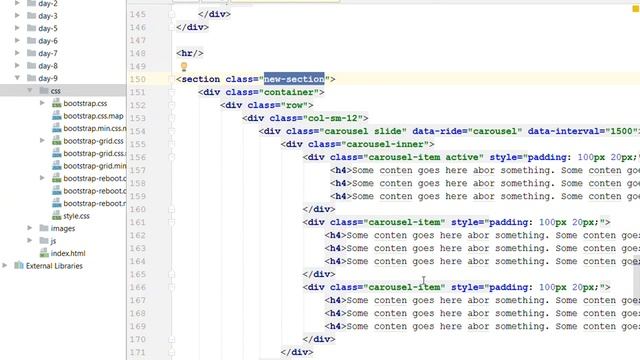Click "carousel slide" class value on line 154
The width and height of the screenshot is (640, 360).
[363, 131]
